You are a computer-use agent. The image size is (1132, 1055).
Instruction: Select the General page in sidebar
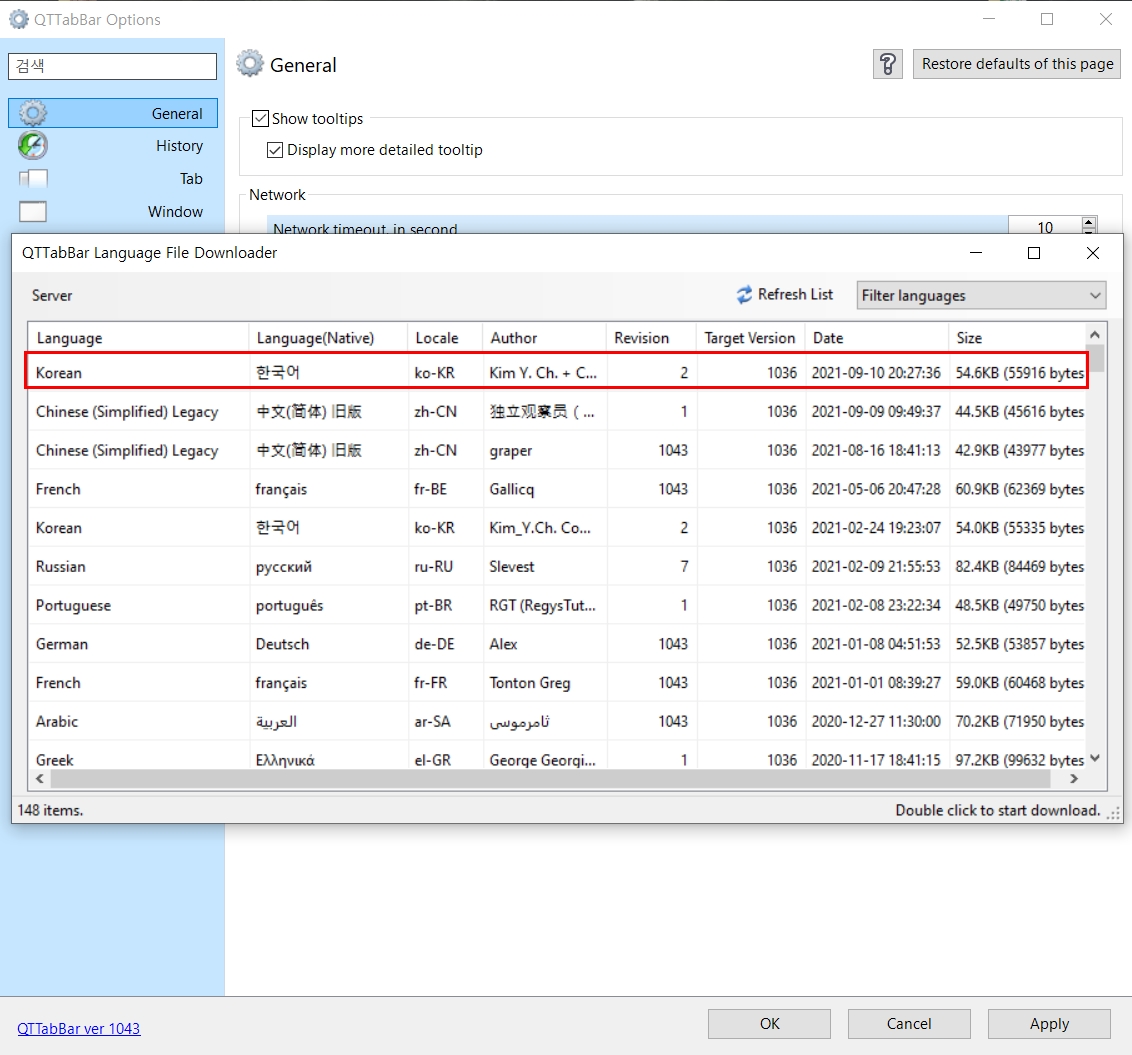(113, 113)
